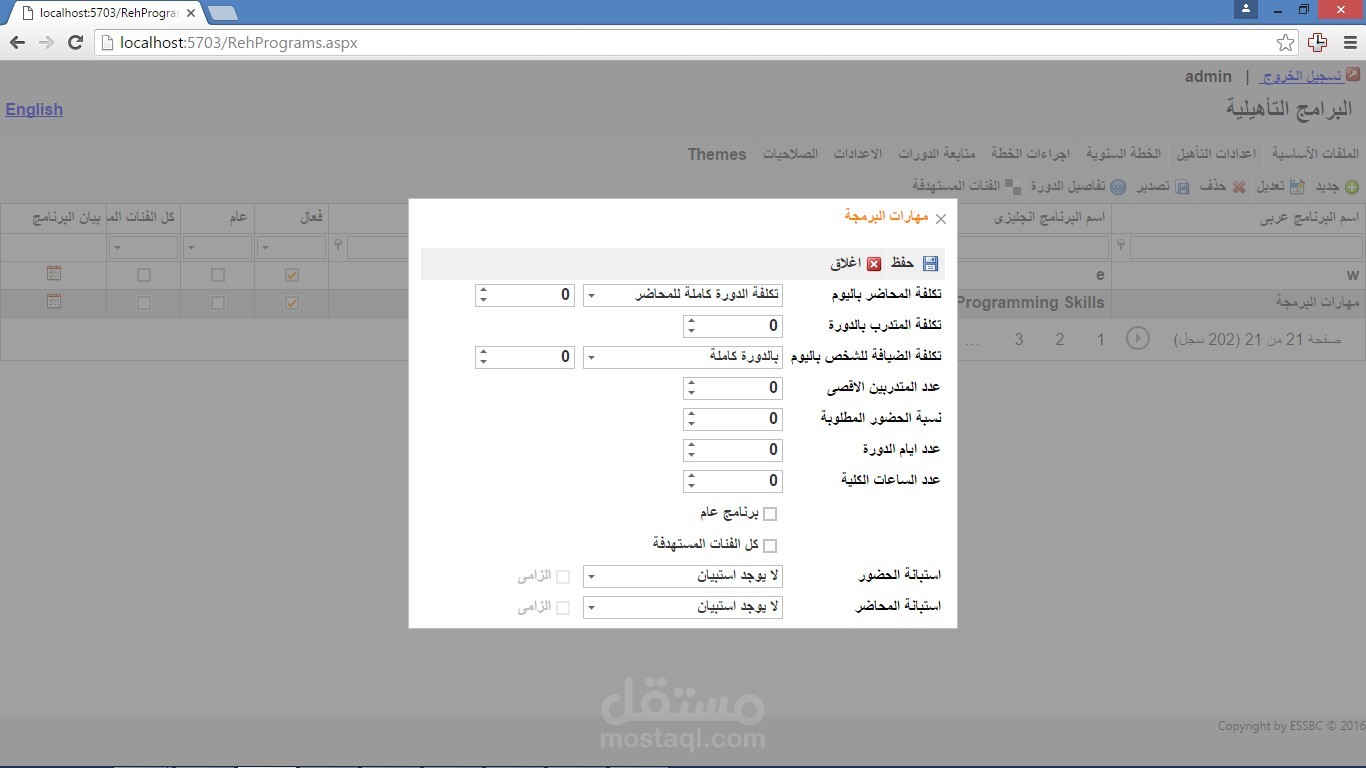Click the browser Back arrow

[x=17, y=42]
